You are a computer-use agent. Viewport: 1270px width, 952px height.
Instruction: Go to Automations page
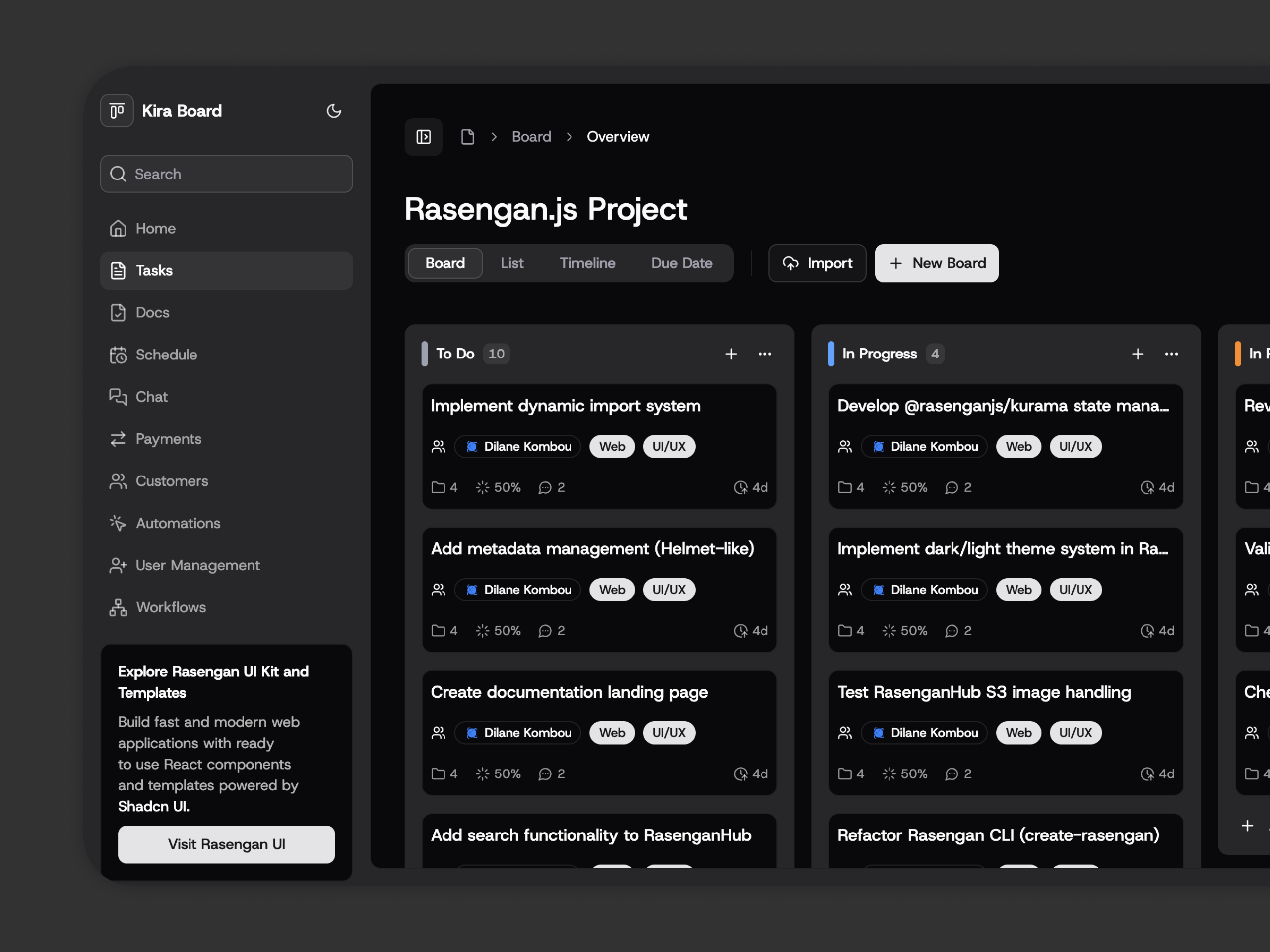178,523
